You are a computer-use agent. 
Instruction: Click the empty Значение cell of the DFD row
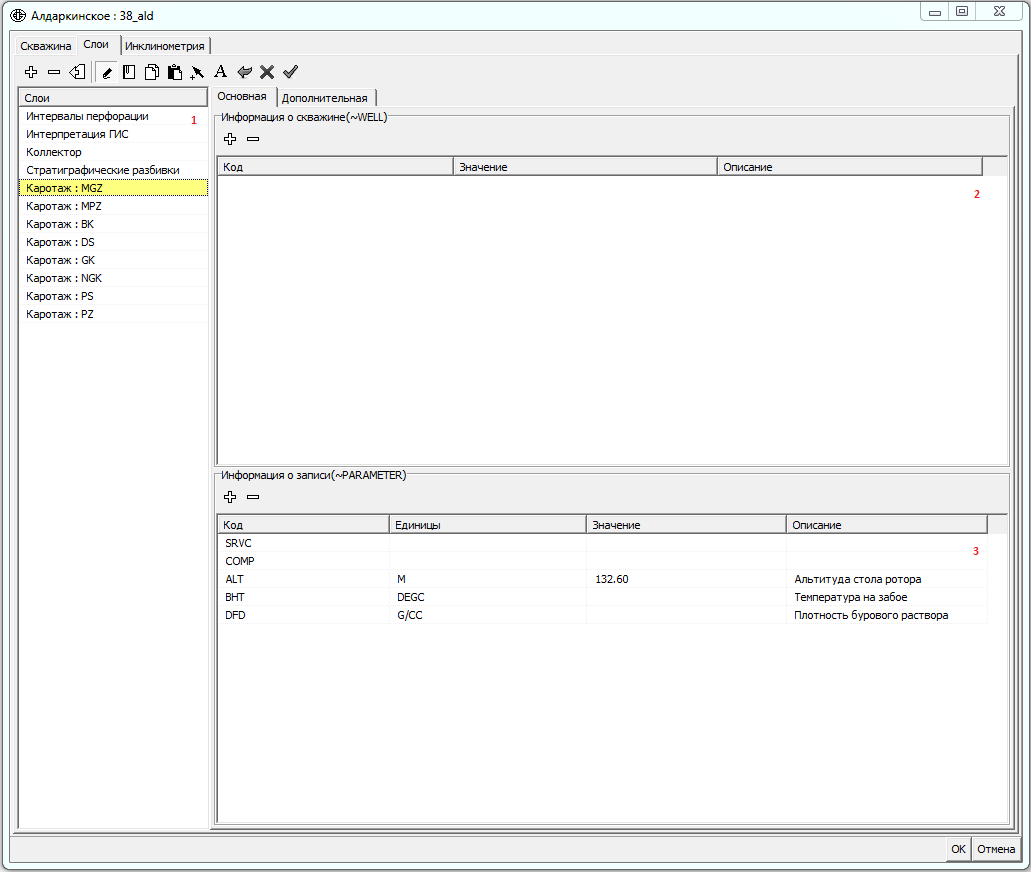click(686, 615)
